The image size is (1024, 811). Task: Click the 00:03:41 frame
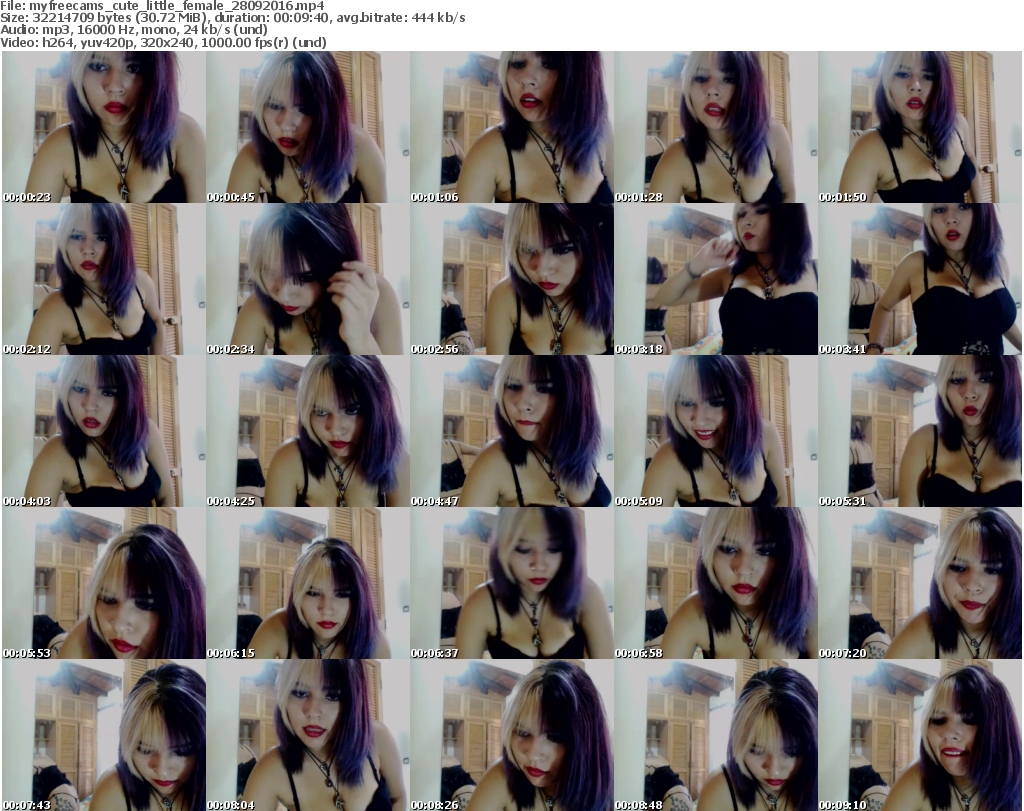tap(920, 279)
